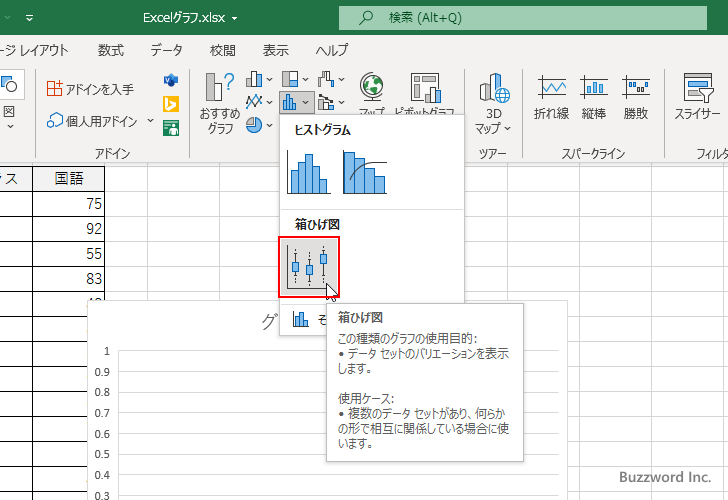Insert a 折れ線 sparkline
This screenshot has width=728, height=500.
(551, 98)
